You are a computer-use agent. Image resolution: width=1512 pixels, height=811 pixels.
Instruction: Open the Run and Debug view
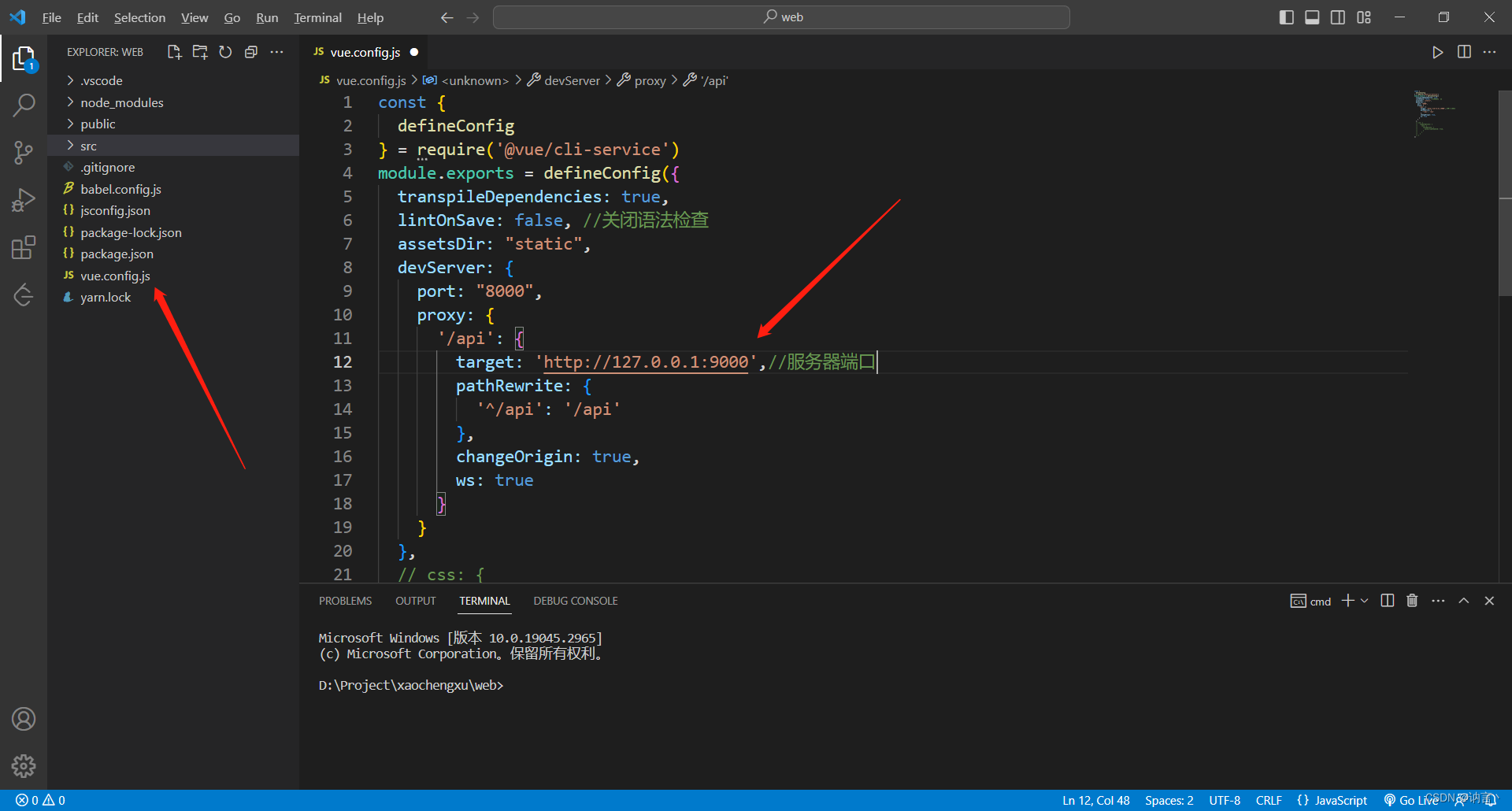click(24, 200)
